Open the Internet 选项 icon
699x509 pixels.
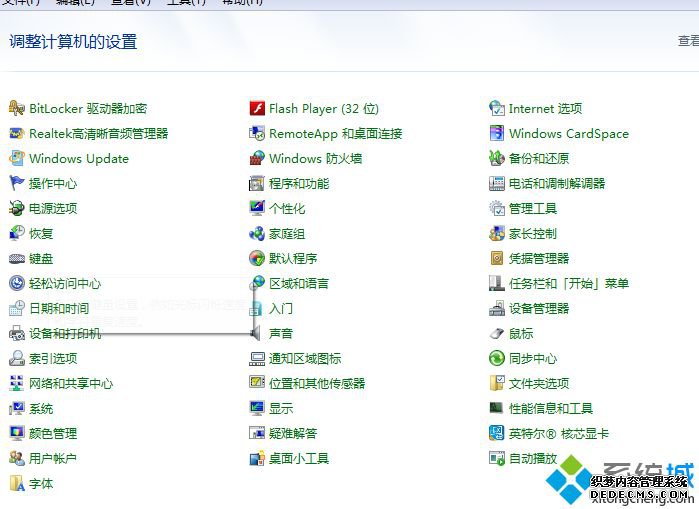[x=497, y=108]
